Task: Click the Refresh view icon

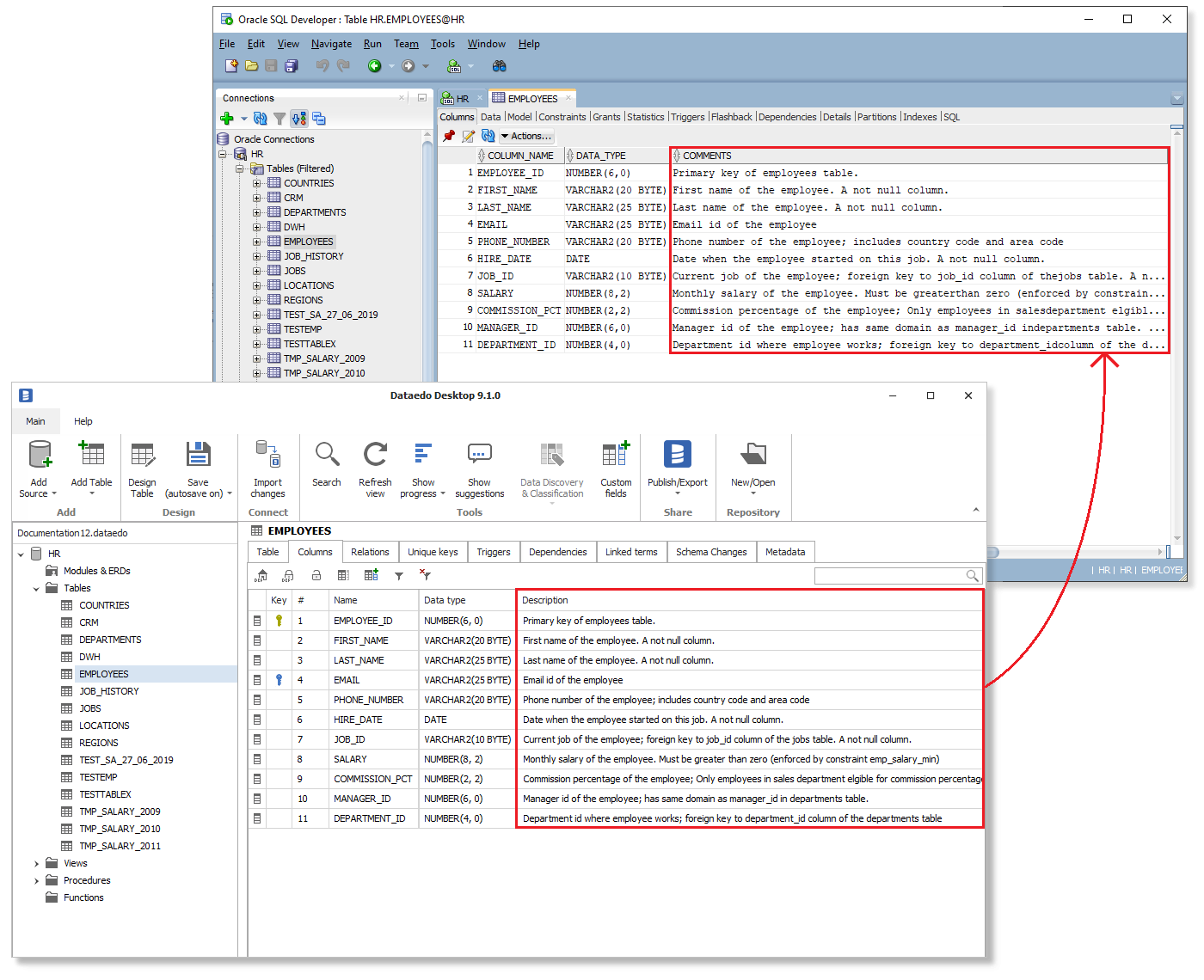Action: coord(375,469)
